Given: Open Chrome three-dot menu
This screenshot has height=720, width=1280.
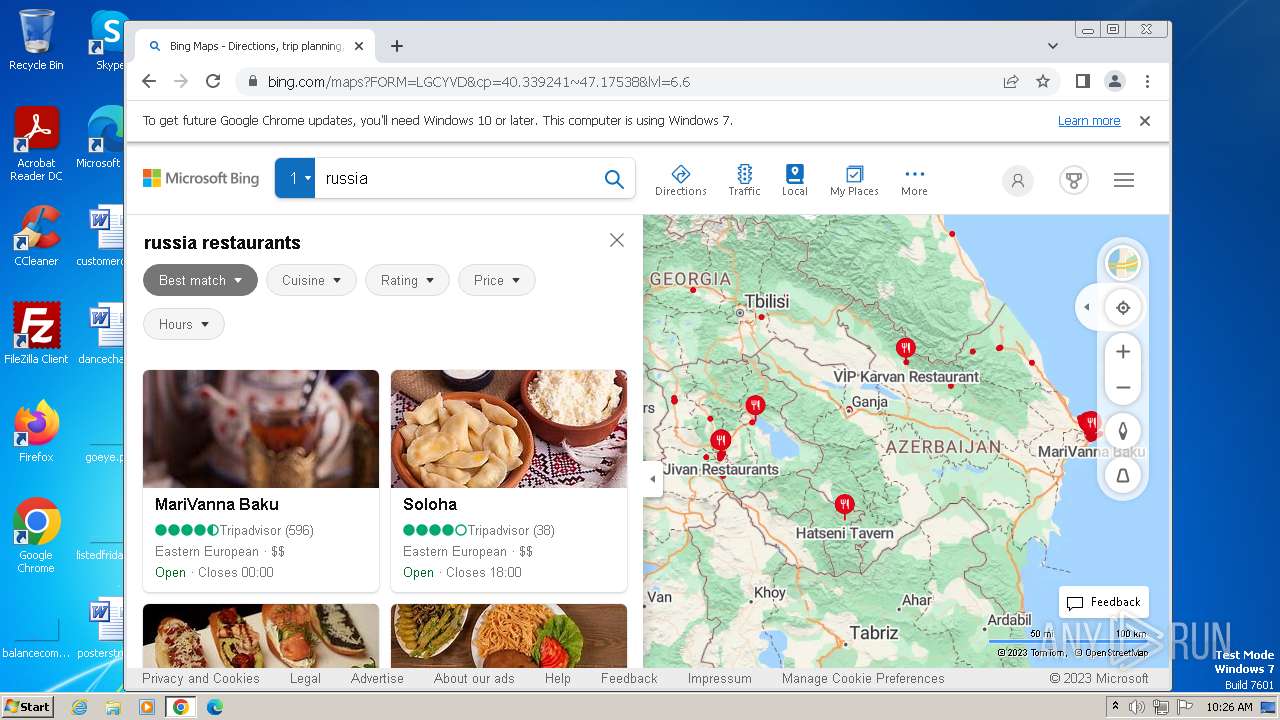Looking at the screenshot, I should tap(1147, 82).
